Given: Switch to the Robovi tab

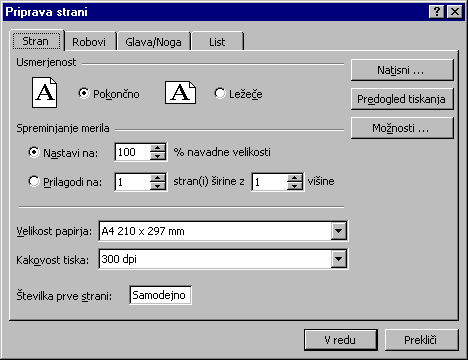Looking at the screenshot, I should 89,42.
